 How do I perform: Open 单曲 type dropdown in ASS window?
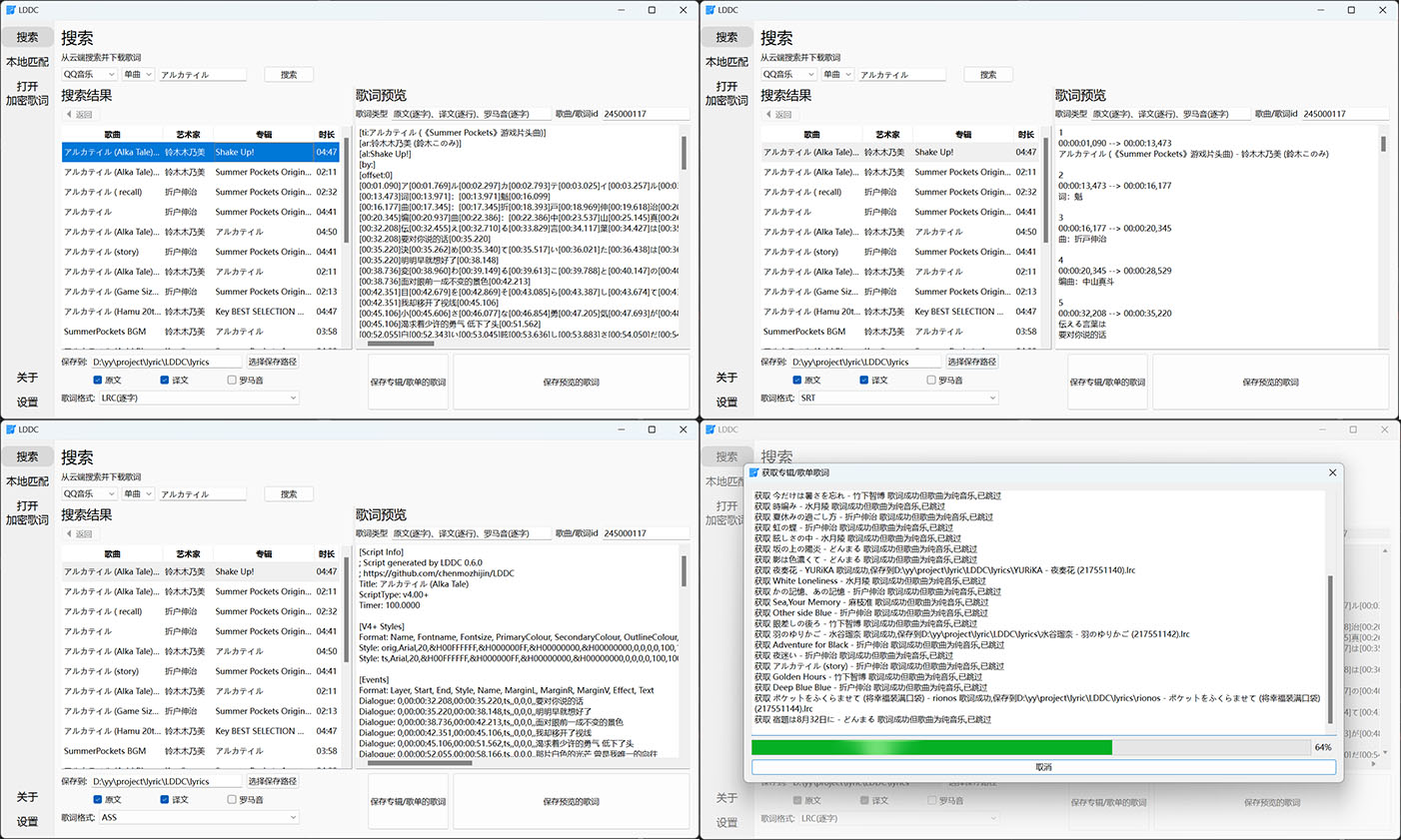click(x=138, y=493)
